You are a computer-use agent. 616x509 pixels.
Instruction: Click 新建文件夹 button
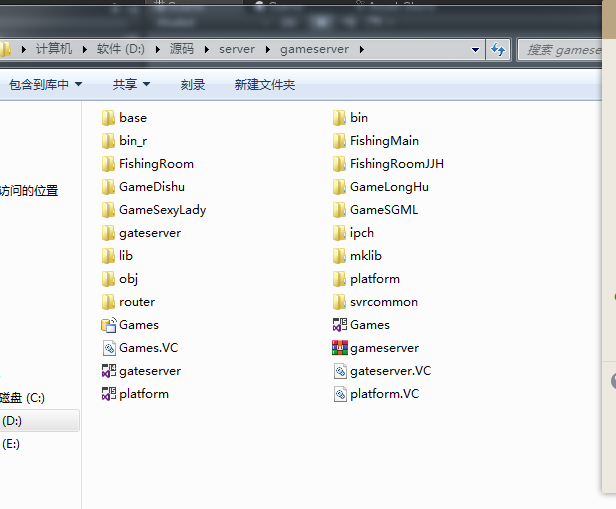coord(264,85)
